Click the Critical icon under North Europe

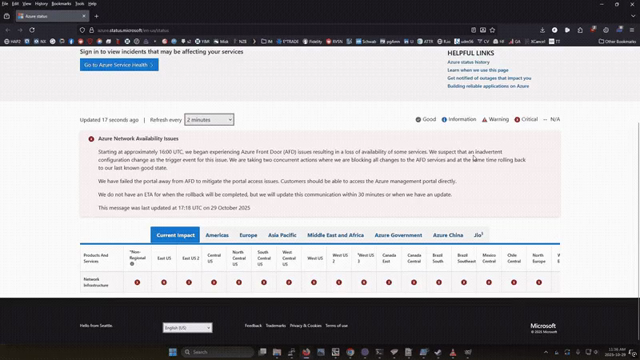(539, 282)
